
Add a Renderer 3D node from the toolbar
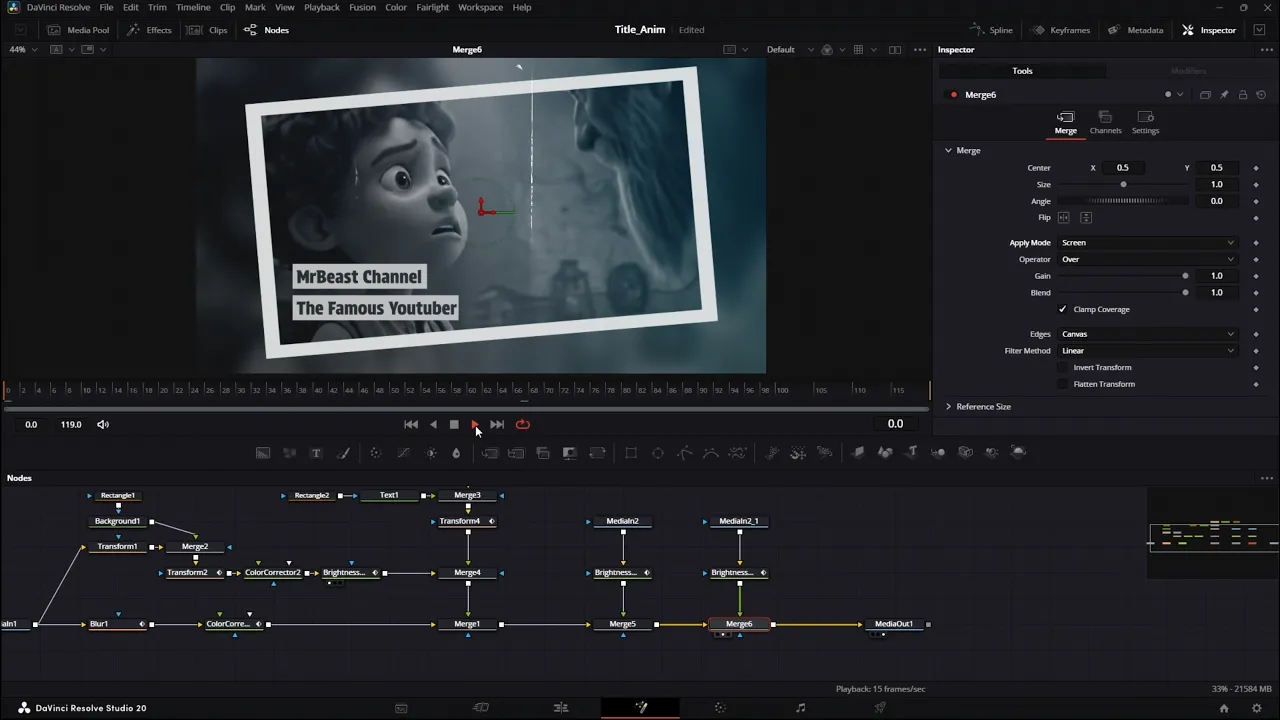tap(1018, 453)
